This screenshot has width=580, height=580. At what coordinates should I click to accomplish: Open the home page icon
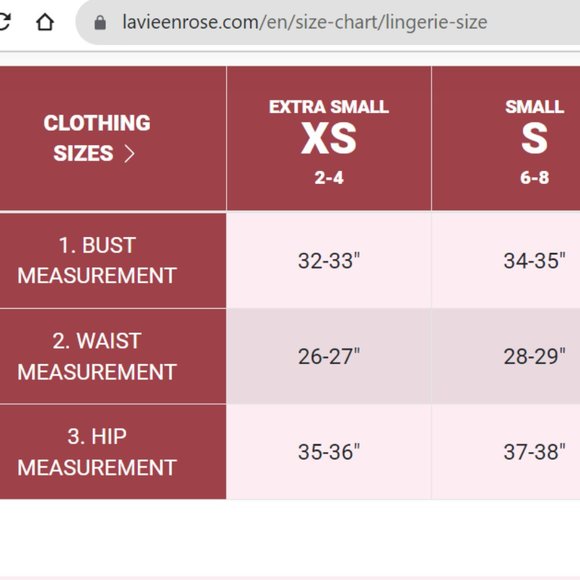[x=45, y=22]
